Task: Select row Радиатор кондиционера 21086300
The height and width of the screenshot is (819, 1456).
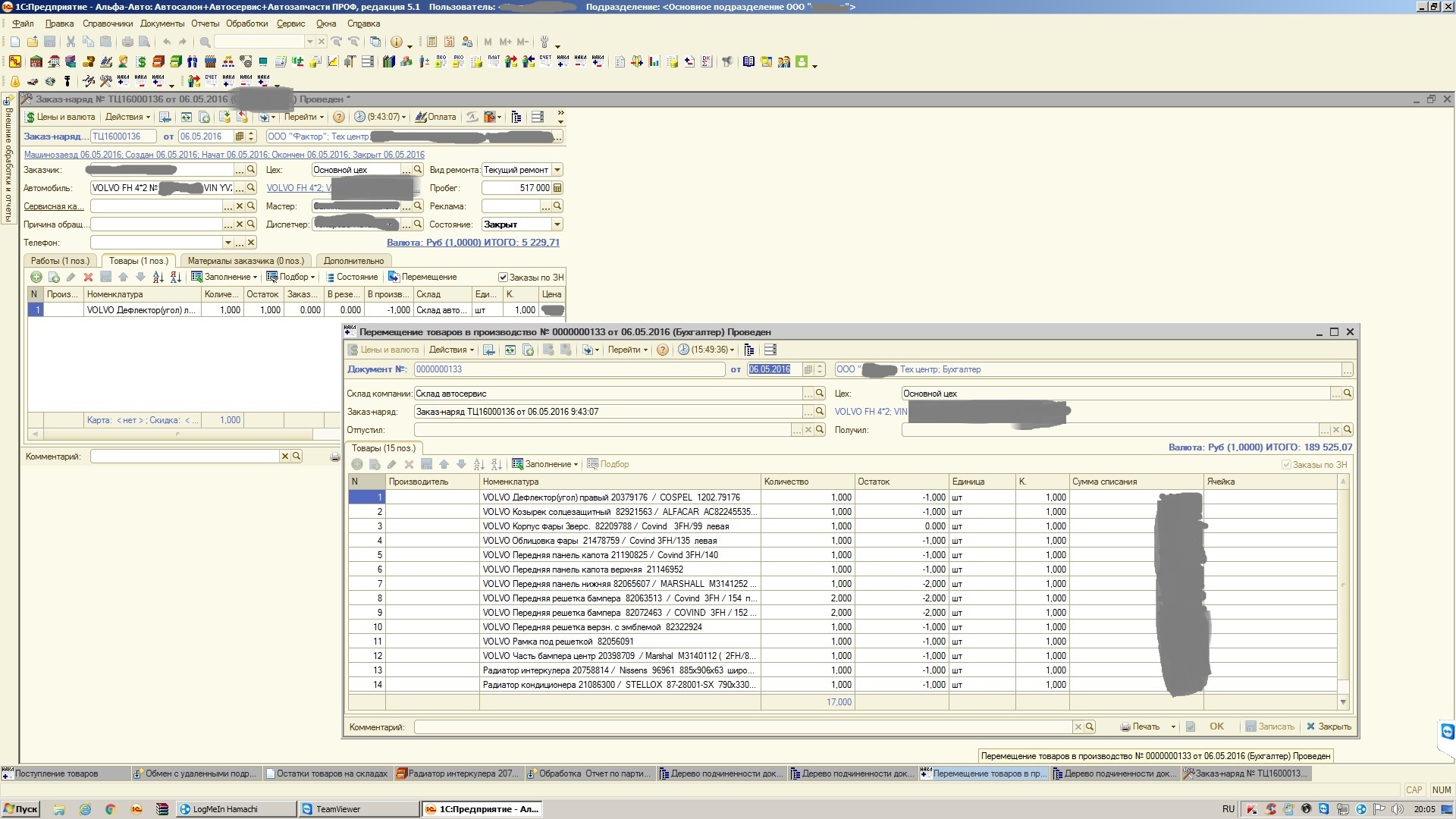Action: click(x=843, y=685)
